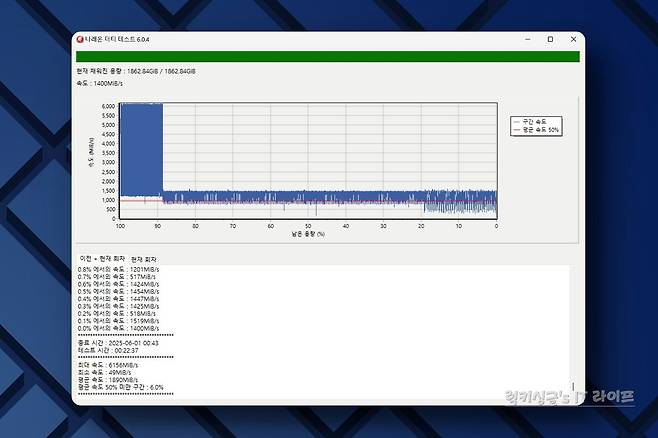658x438 pixels.
Task: Maximize the 나래온 더티 테스트 window
Action: click(x=550, y=39)
